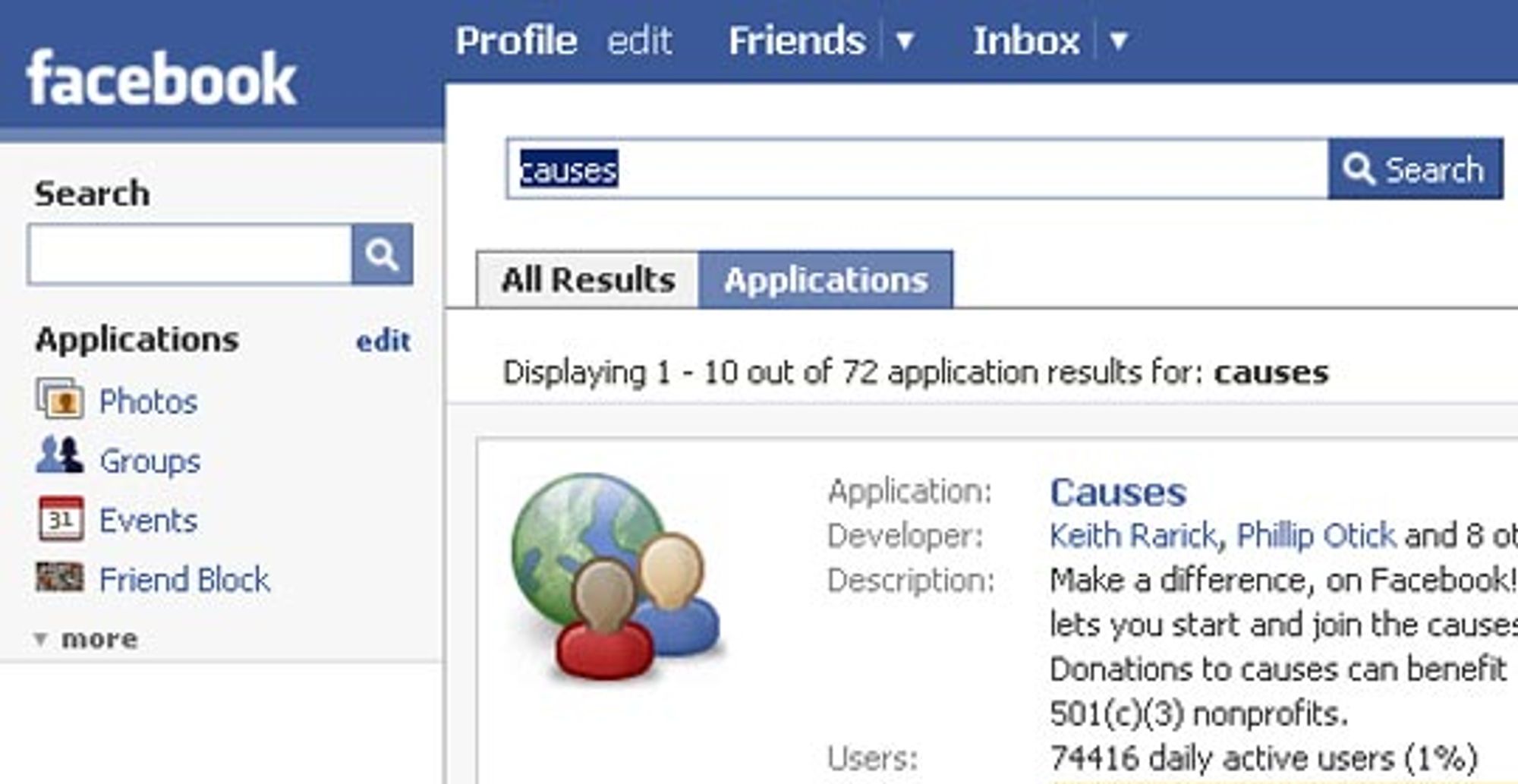The image size is (1518, 784).
Task: Open the Groups link
Action: 150,461
